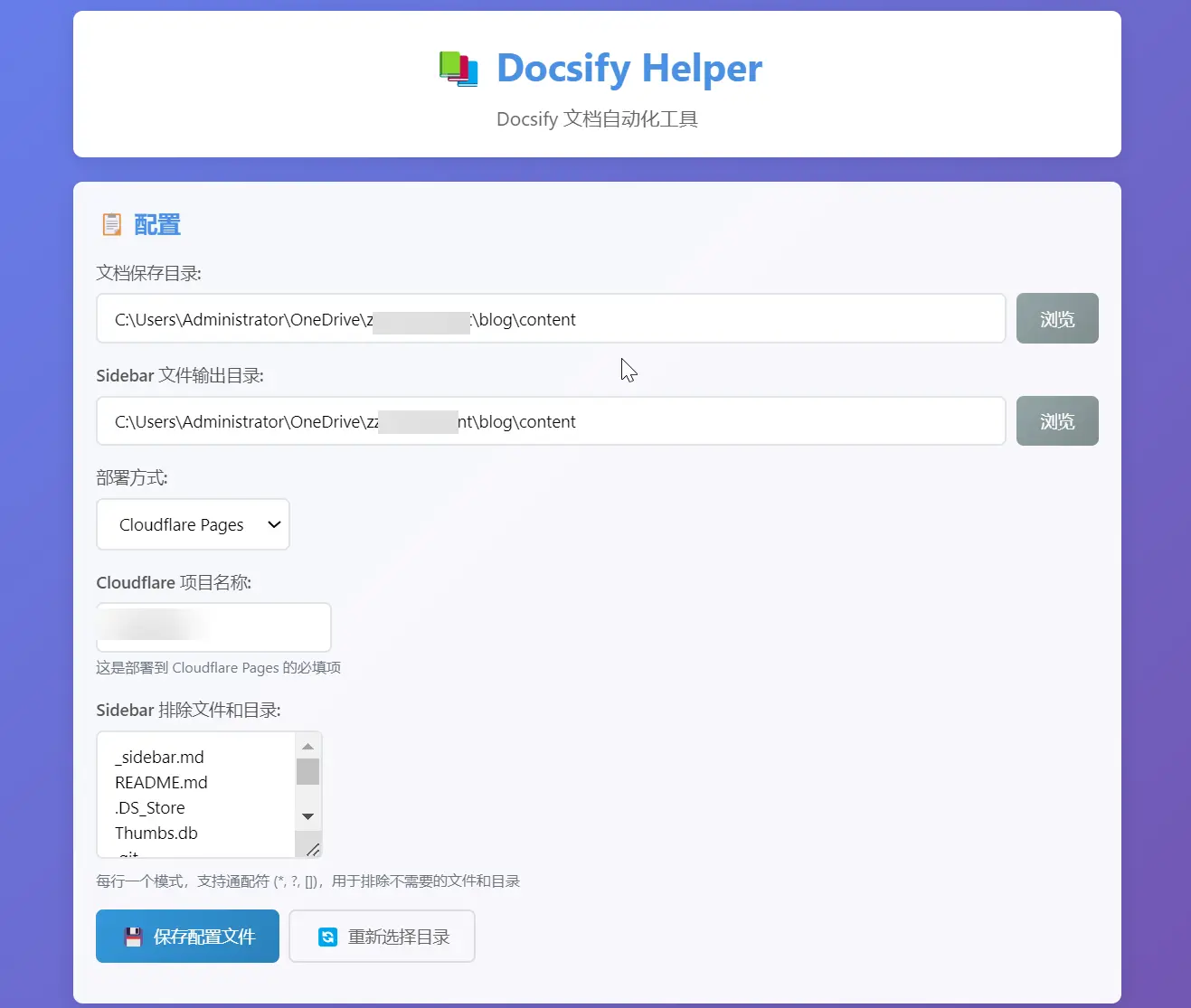Image resolution: width=1191 pixels, height=1008 pixels.
Task: Click the 配置 section heading text
Action: point(157,224)
